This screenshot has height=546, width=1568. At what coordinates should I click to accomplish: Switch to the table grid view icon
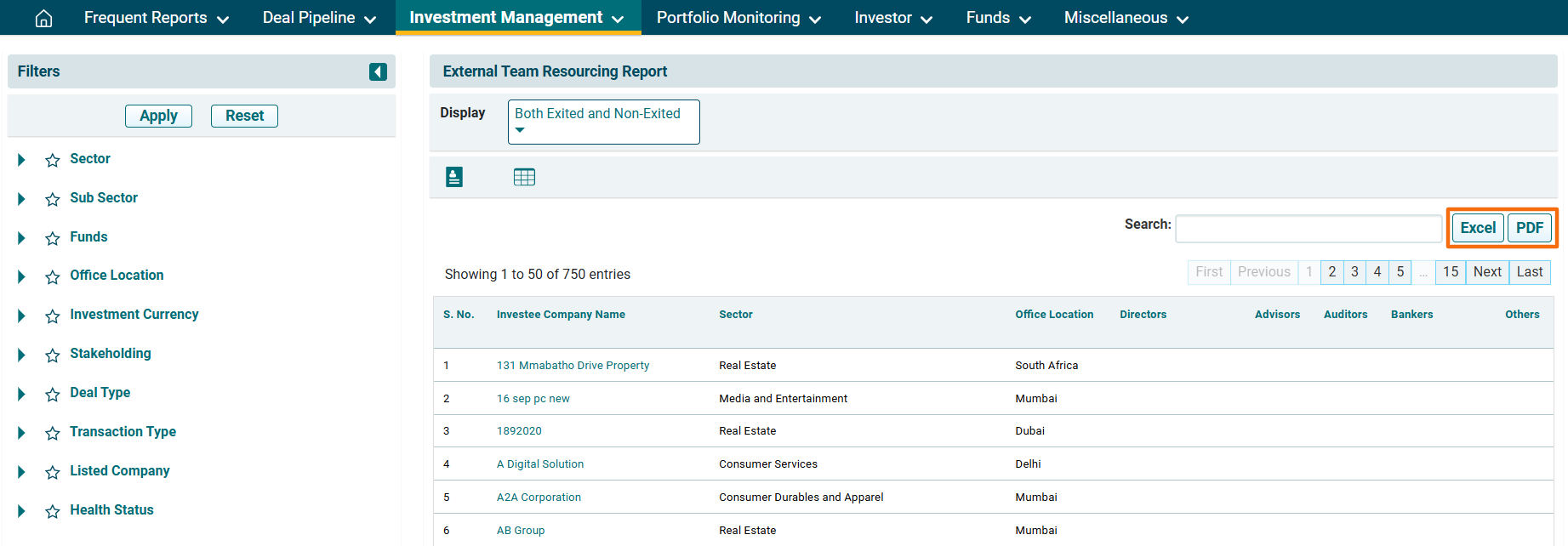pos(524,177)
